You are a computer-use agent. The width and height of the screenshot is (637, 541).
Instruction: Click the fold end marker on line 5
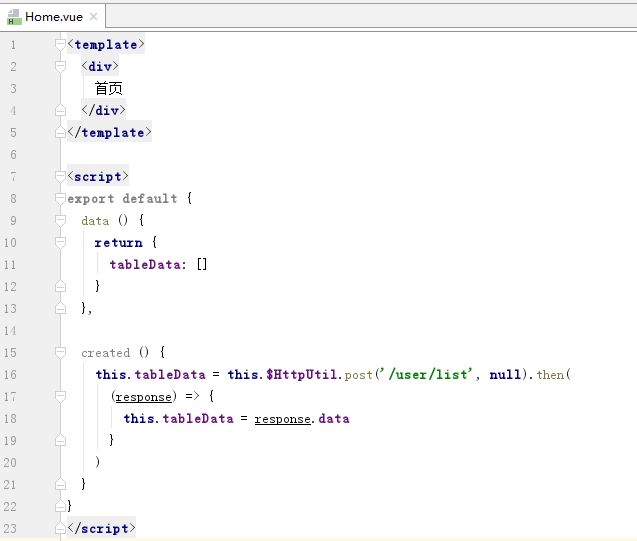60,132
